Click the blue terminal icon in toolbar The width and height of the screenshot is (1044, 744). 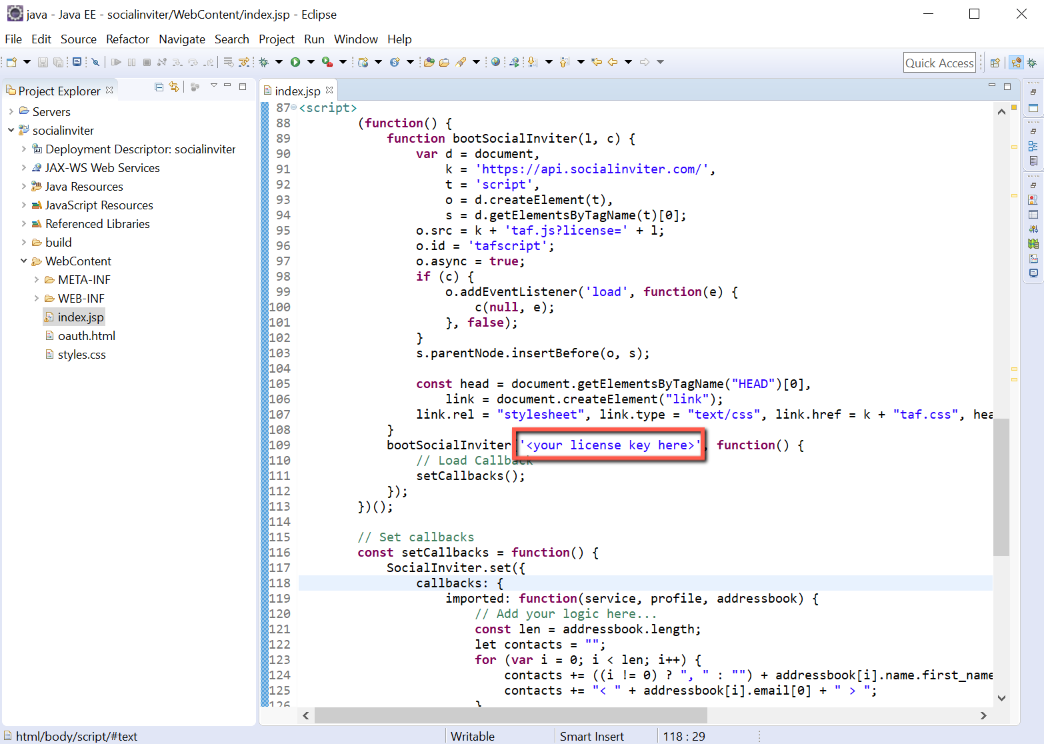[77, 62]
